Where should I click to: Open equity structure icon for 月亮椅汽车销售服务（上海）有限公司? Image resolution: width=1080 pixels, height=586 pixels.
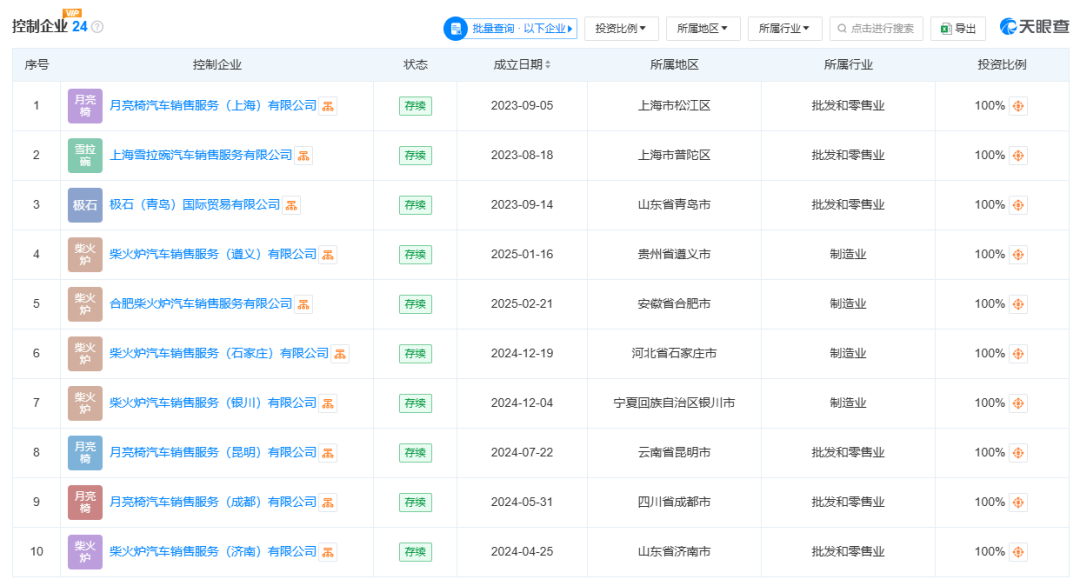(327, 106)
